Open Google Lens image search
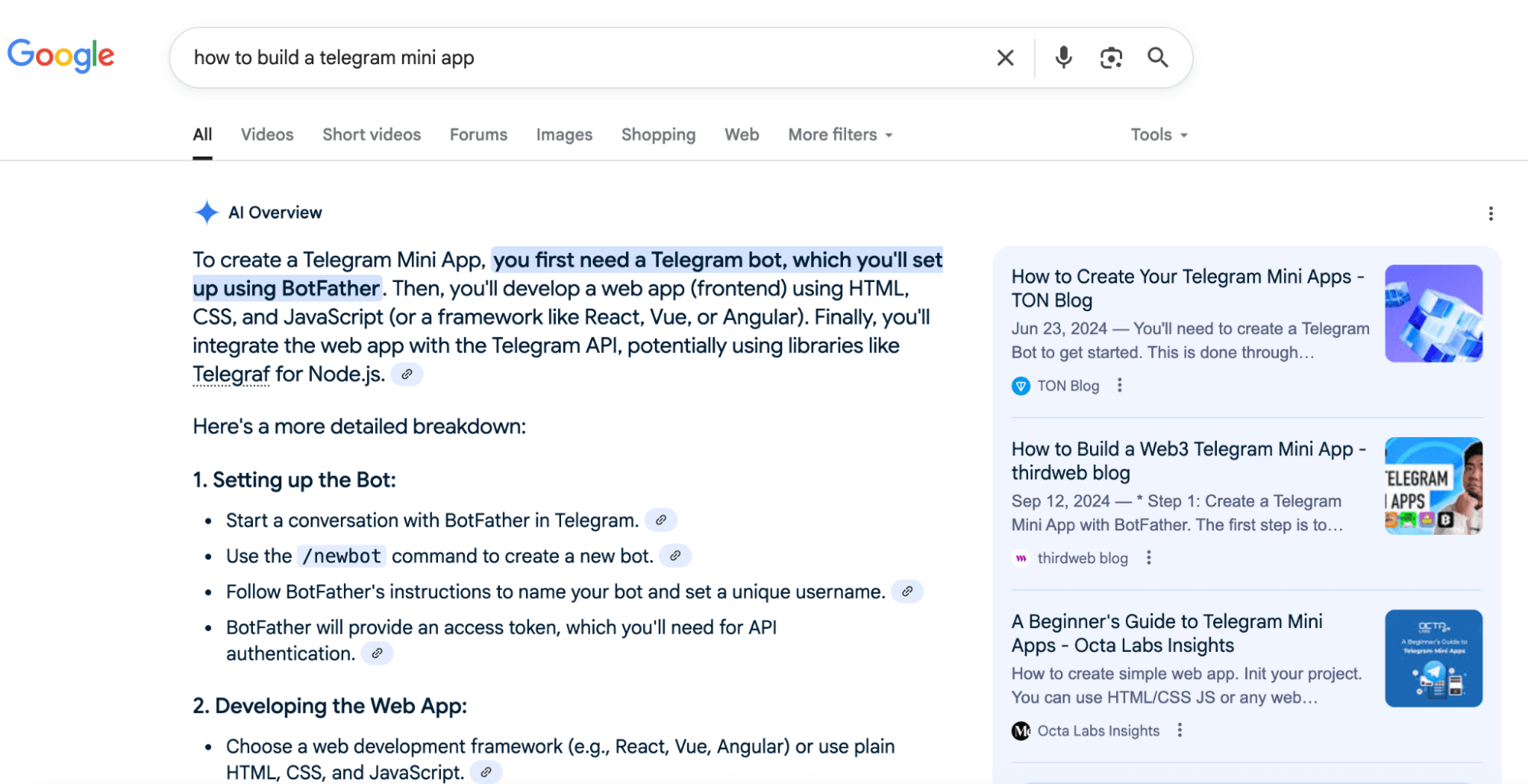The image size is (1528, 784). click(x=1111, y=58)
